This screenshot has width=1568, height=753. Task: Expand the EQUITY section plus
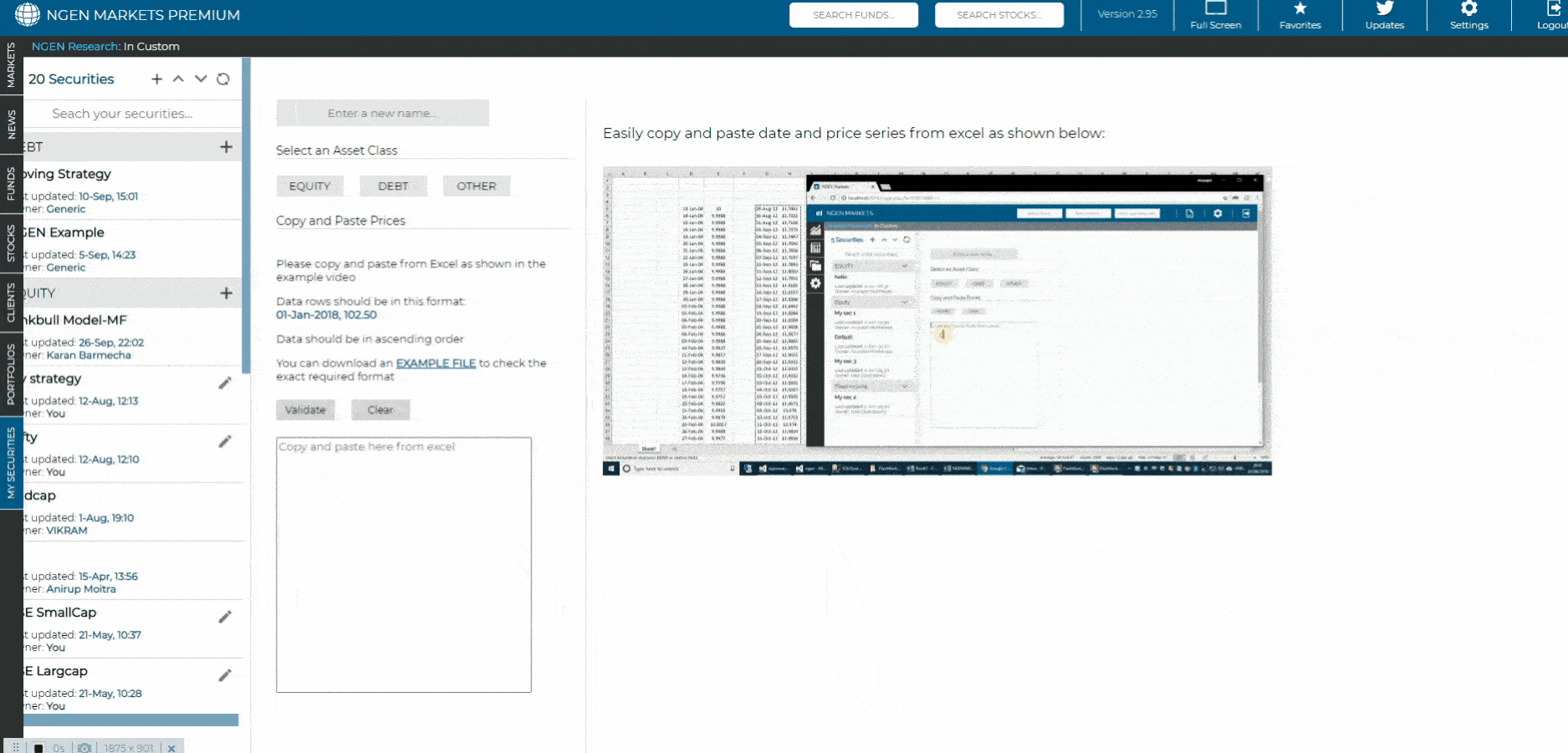[x=226, y=293]
